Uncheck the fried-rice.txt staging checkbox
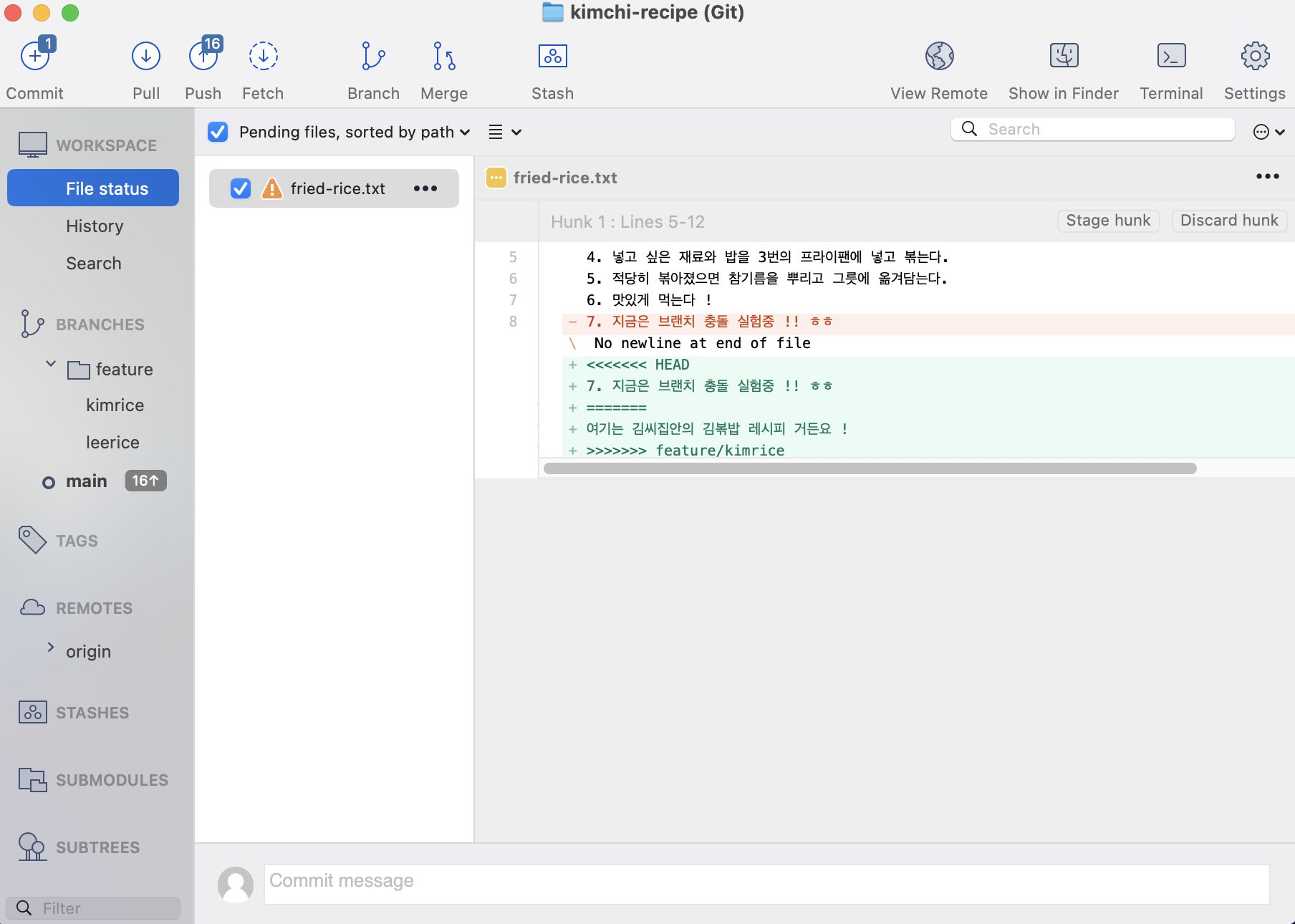 coord(241,188)
